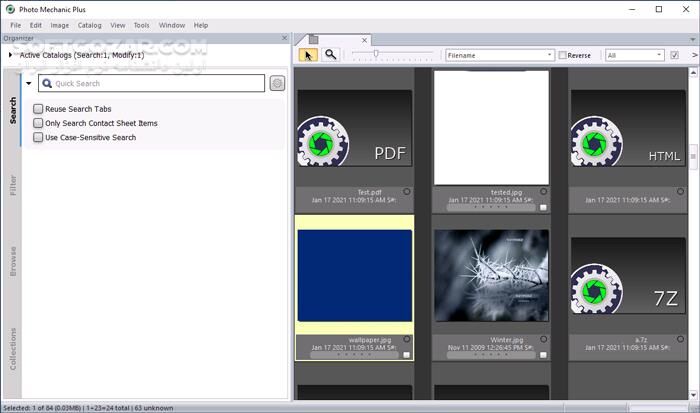Turn on Use Case-Sensitive Search
The image size is (700, 413).
click(x=38, y=137)
